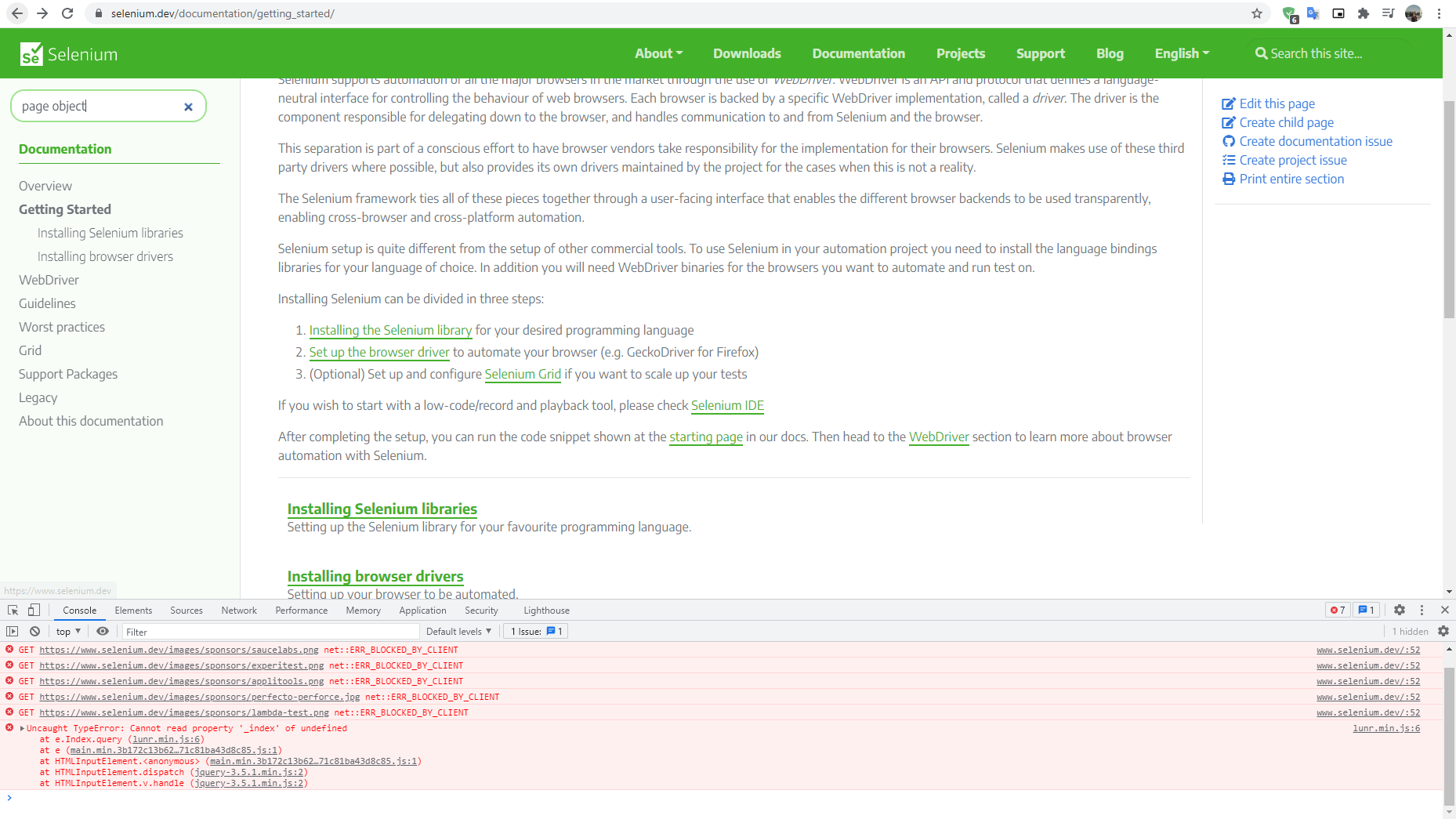Image resolution: width=1456 pixels, height=819 pixels.
Task: Clear the console using the clear icon
Action: [x=34, y=631]
